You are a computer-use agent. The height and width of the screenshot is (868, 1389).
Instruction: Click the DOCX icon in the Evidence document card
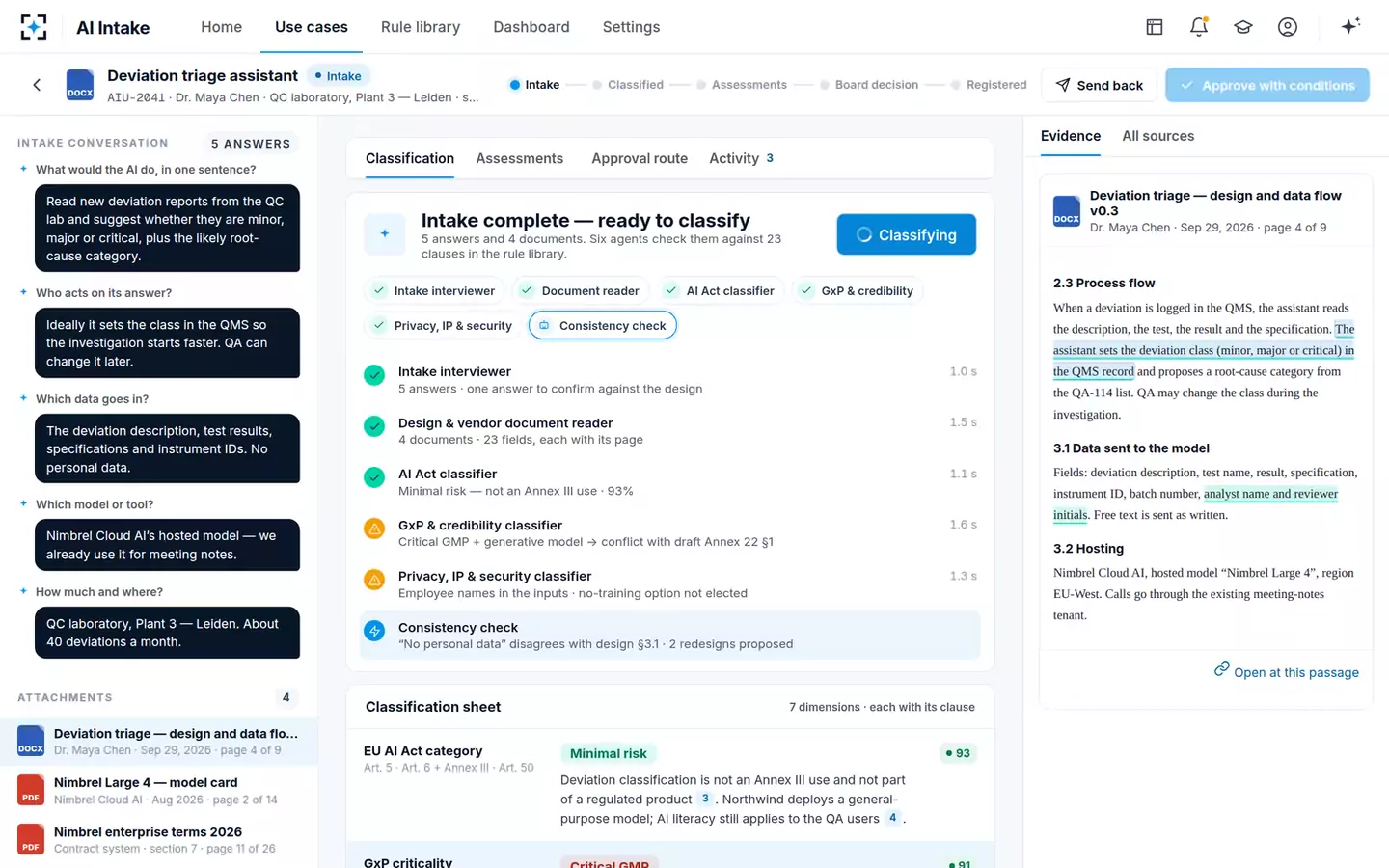pyautogui.click(x=1067, y=211)
